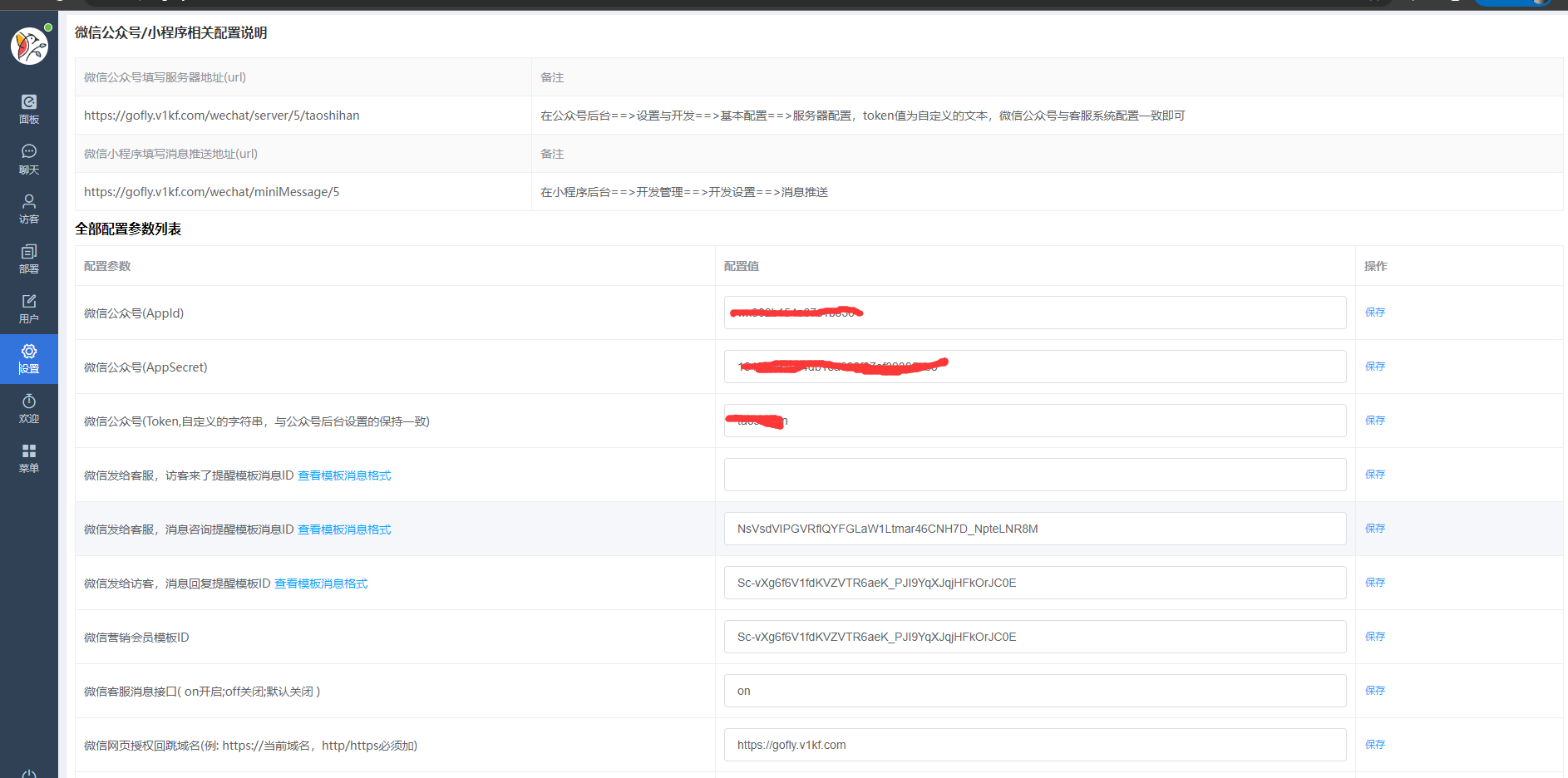
Task: Select the 设置 settings gear icon
Action: [x=29, y=358]
